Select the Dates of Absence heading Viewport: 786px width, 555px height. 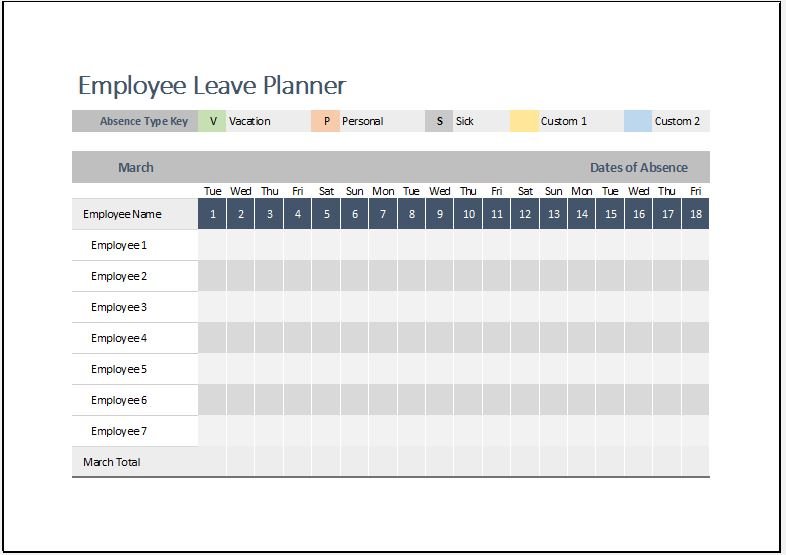click(x=639, y=167)
